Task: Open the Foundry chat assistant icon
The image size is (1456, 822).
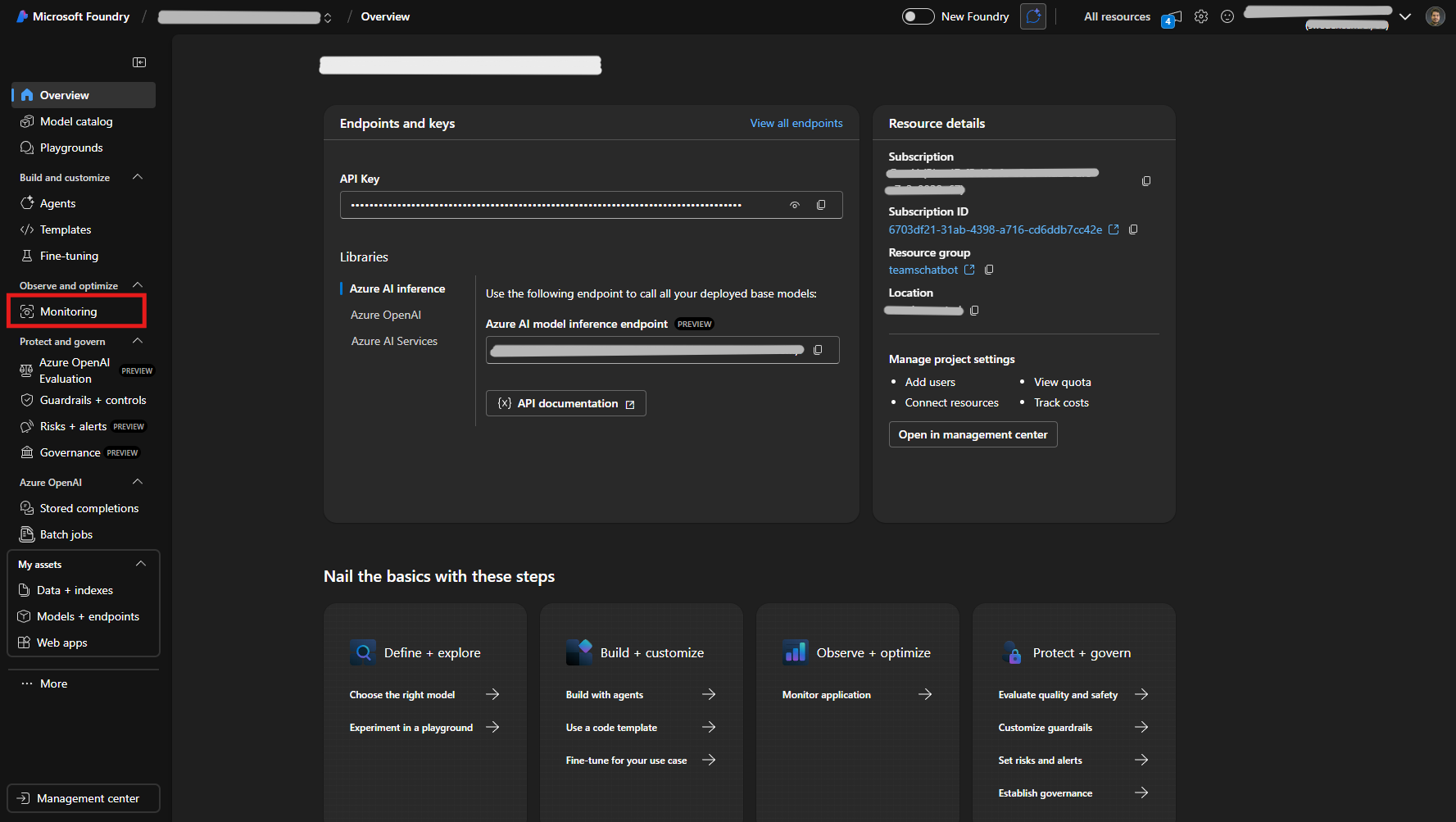Action: [1033, 16]
